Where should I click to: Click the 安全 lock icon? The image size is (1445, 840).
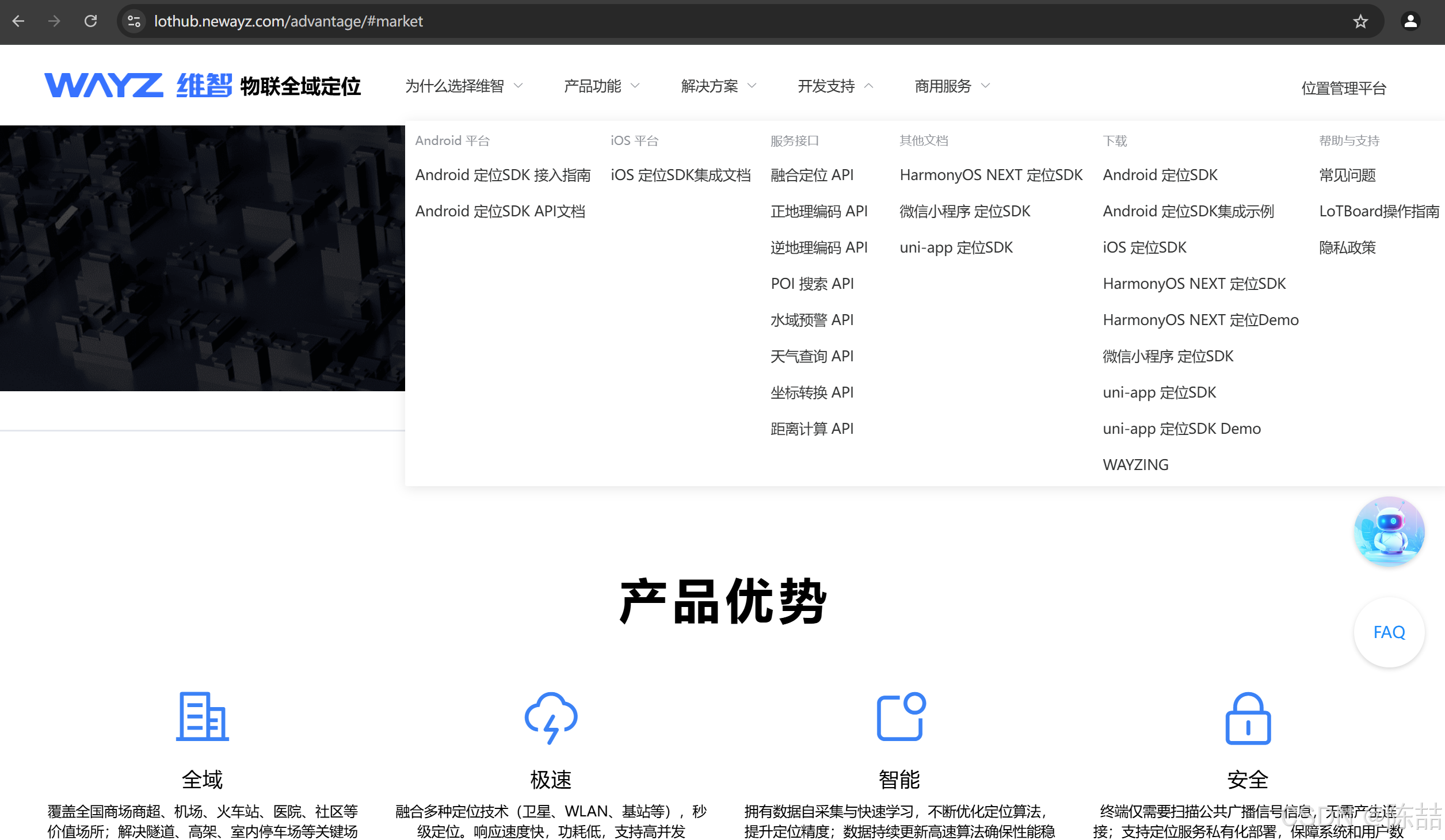[x=1248, y=718]
